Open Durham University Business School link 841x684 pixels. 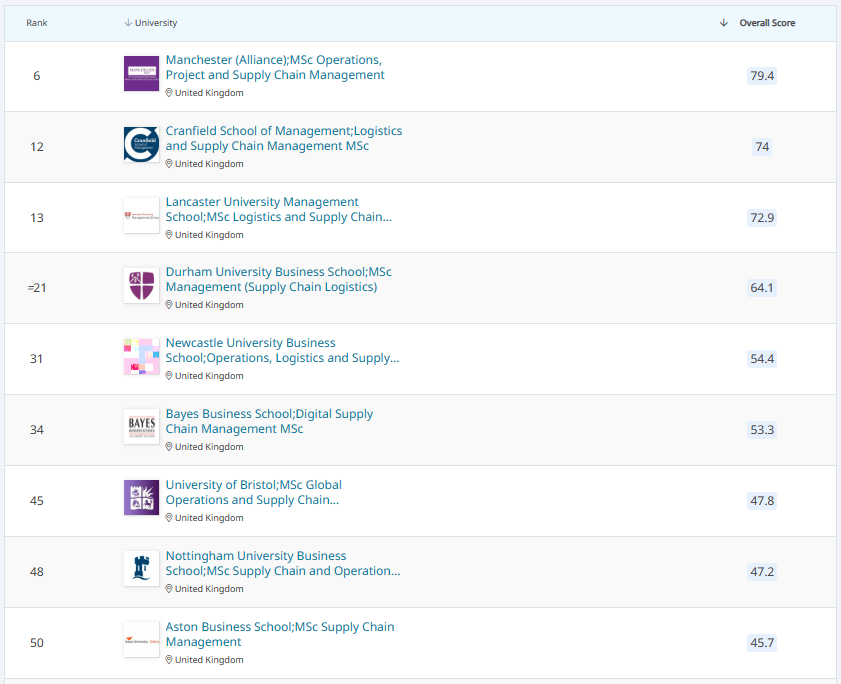pyautogui.click(x=278, y=279)
